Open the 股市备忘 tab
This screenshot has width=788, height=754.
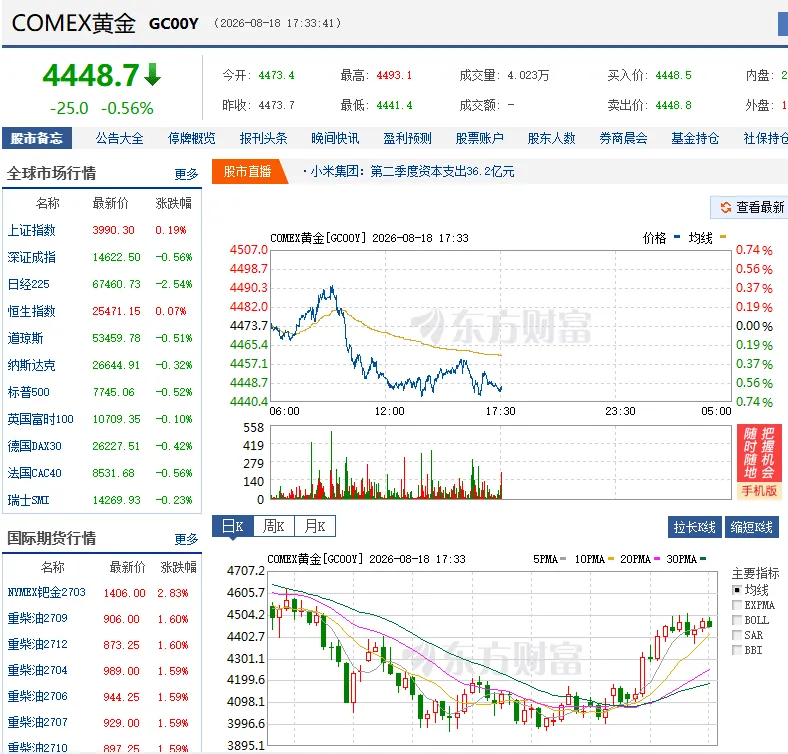(37, 138)
